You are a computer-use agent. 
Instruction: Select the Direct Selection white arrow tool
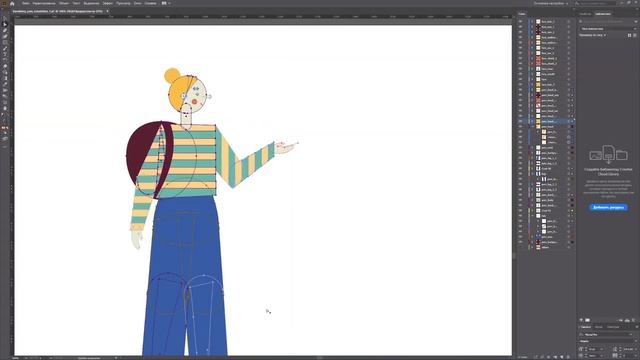point(5,24)
